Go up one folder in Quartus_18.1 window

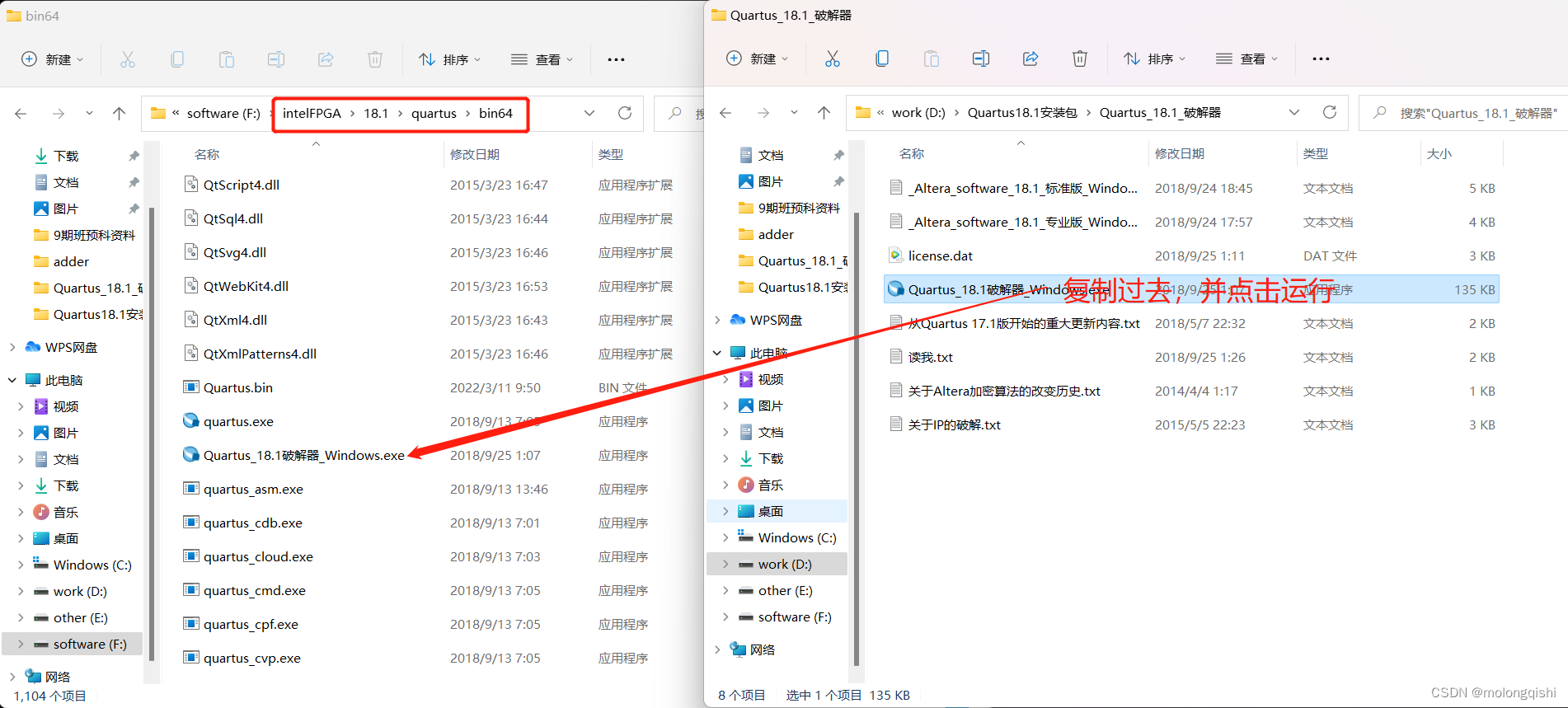click(x=824, y=112)
